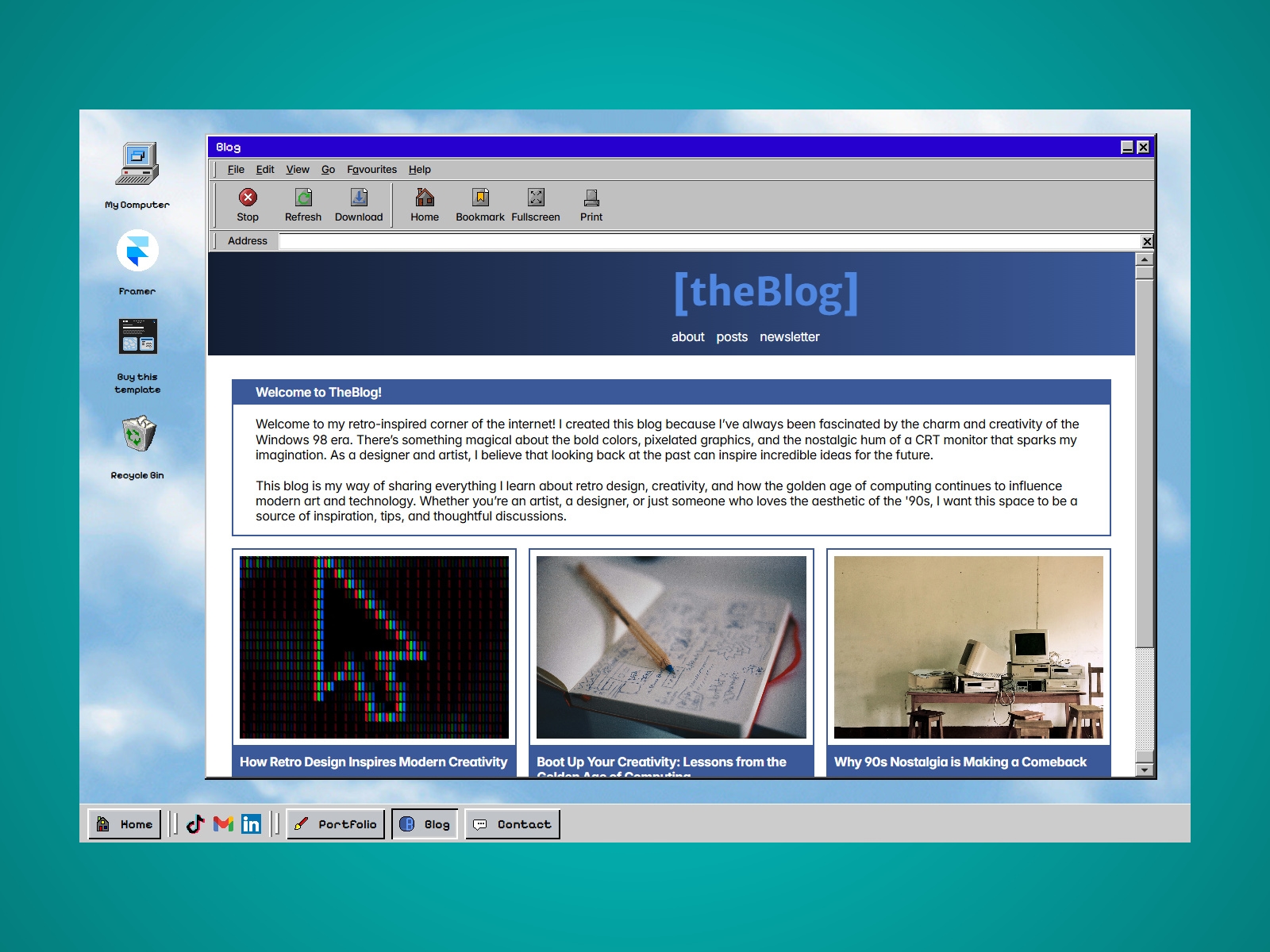Open 'Boot Up Your Creativity' post title
1270x952 pixels.
click(x=661, y=765)
